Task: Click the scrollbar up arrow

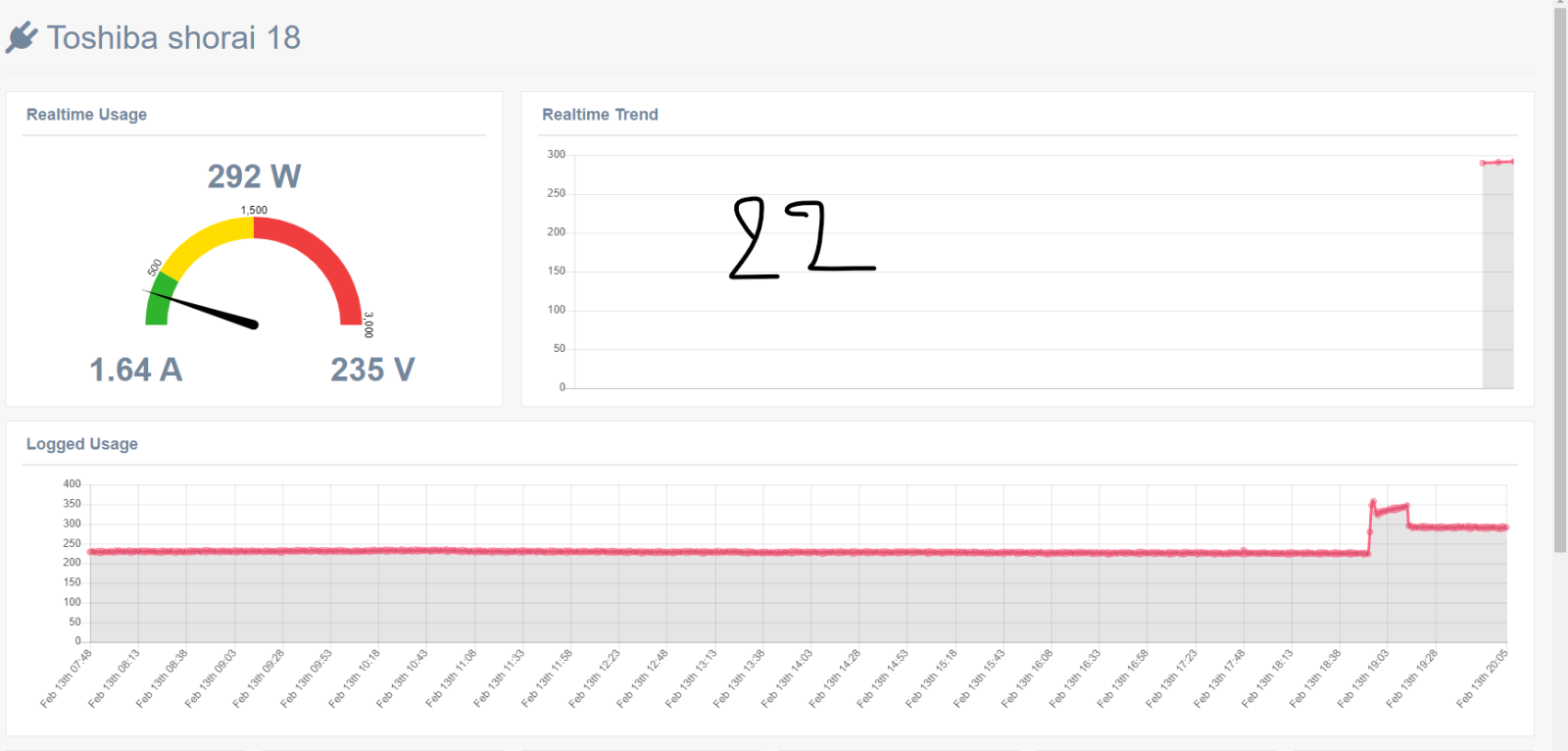Action: 1560,3
